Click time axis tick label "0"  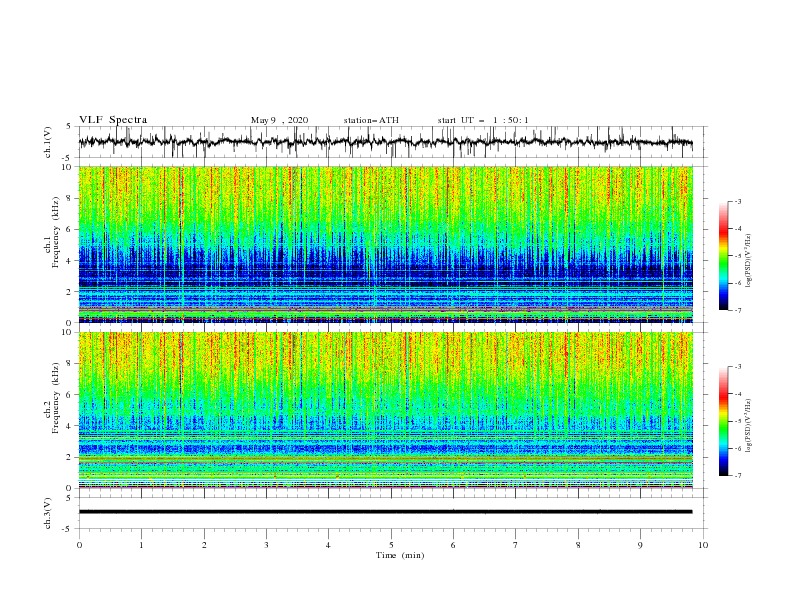pos(79,545)
